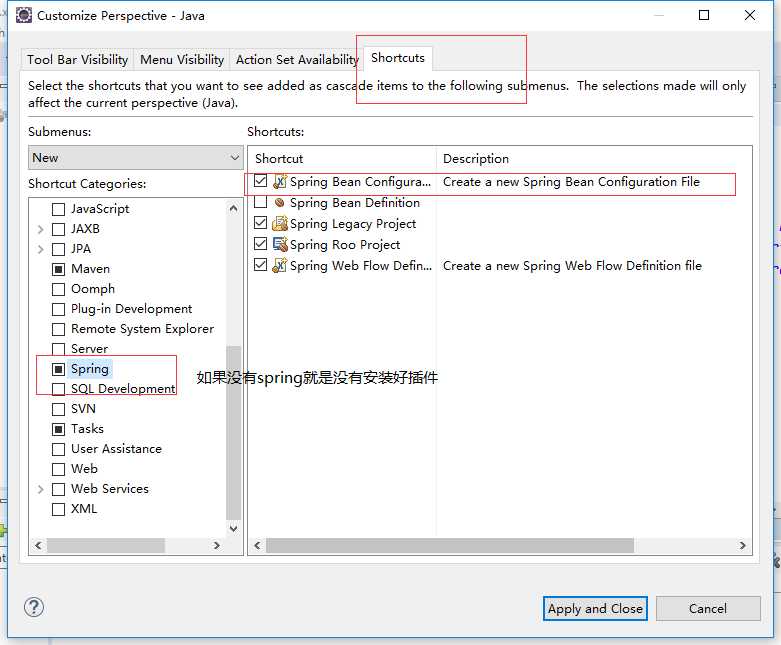Expand the JAXB tree node
This screenshot has width=781, height=645.
pos(41,229)
